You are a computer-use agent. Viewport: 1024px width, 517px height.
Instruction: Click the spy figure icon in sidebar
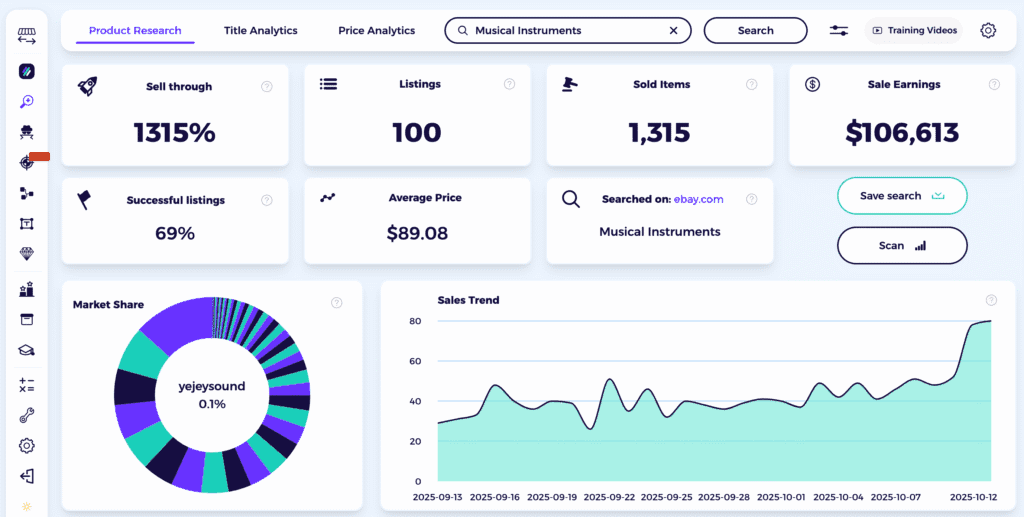tap(27, 132)
